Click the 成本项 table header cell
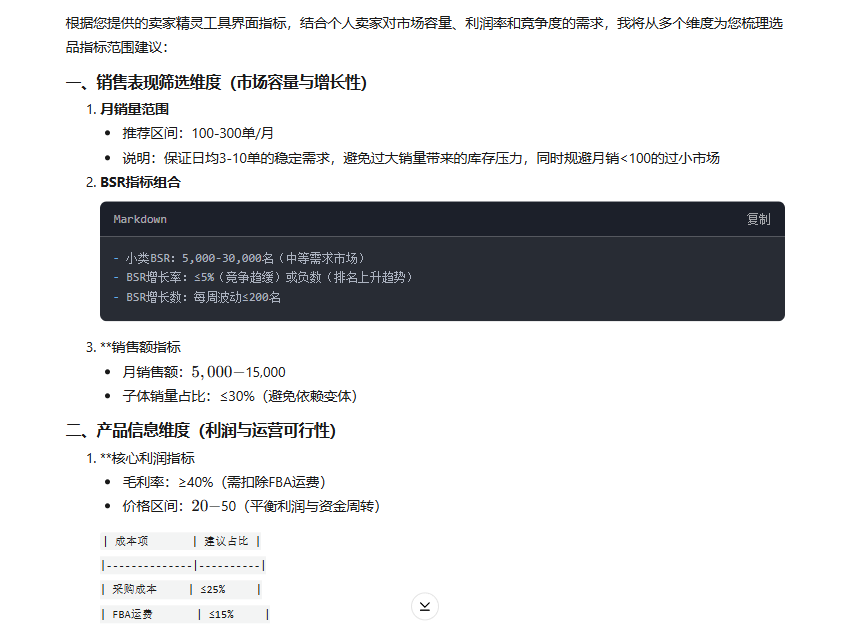The image size is (857, 627). [x=132, y=541]
